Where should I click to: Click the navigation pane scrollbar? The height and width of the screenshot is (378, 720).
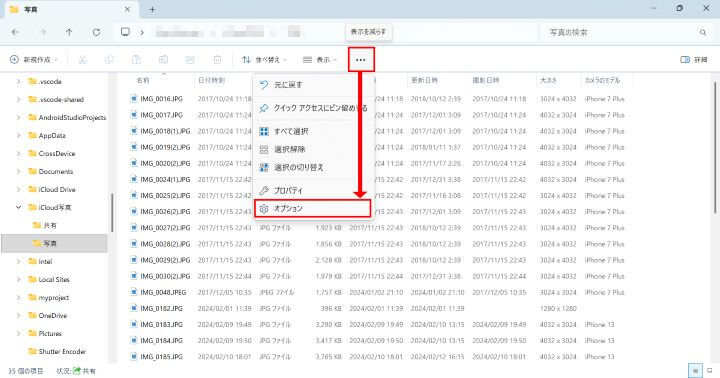112,213
